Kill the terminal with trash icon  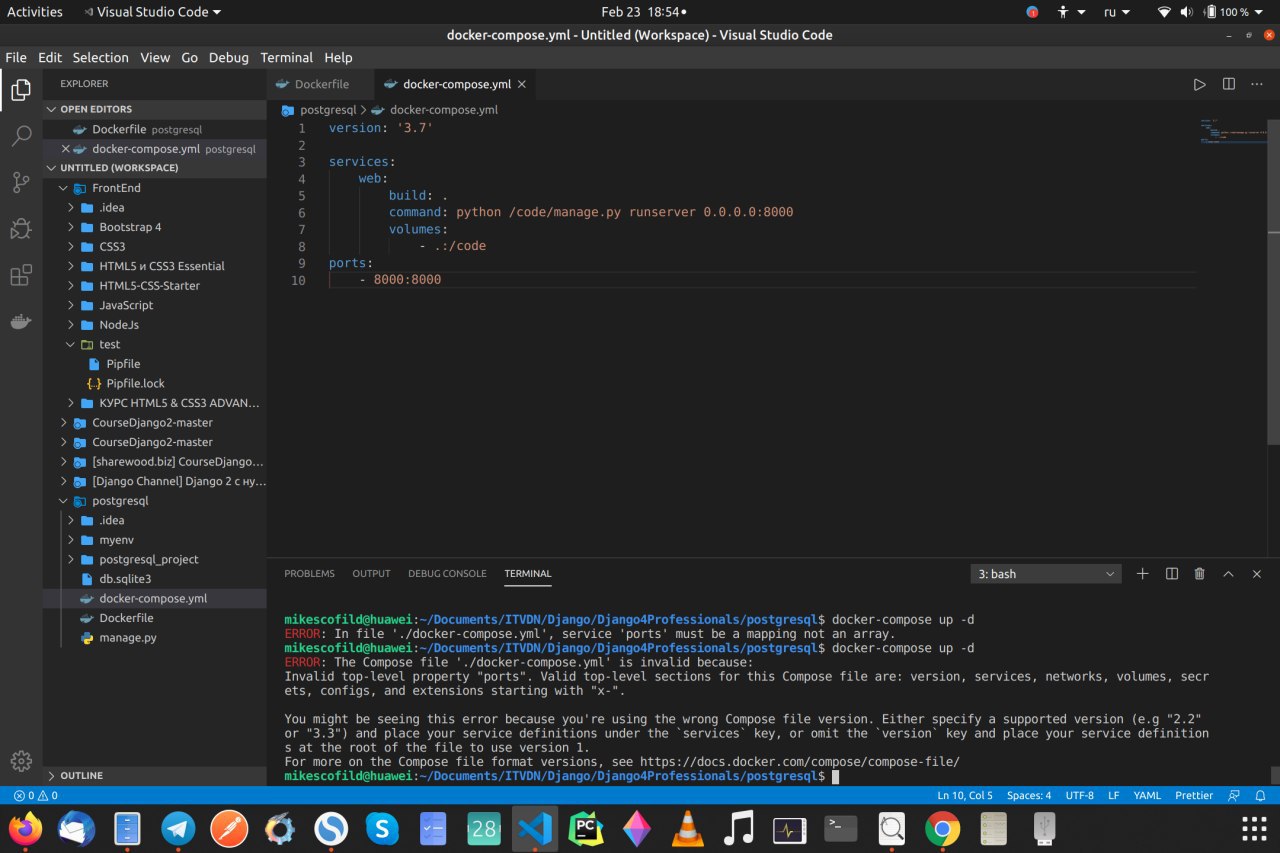[1200, 574]
